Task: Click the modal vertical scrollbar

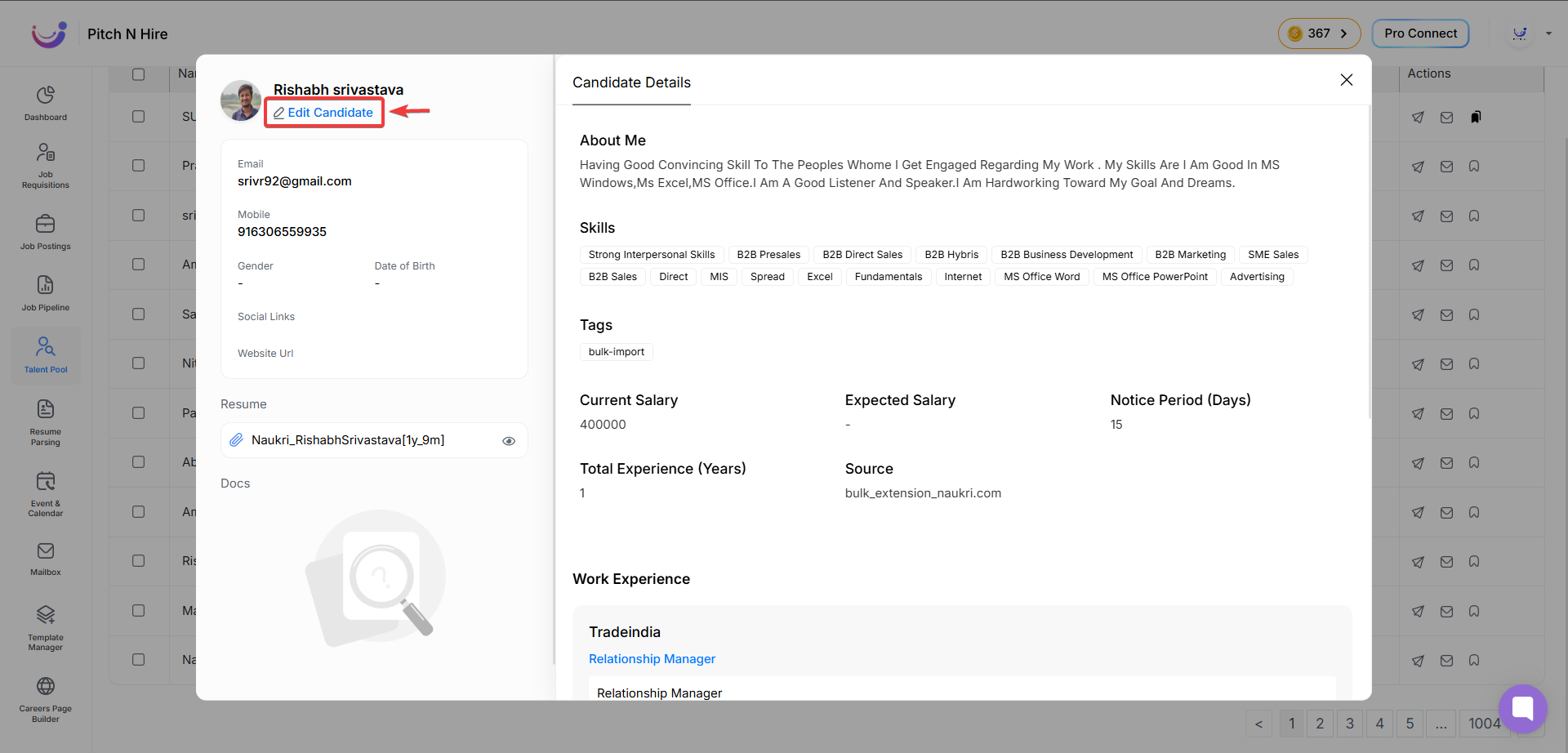Action: pos(1370,261)
